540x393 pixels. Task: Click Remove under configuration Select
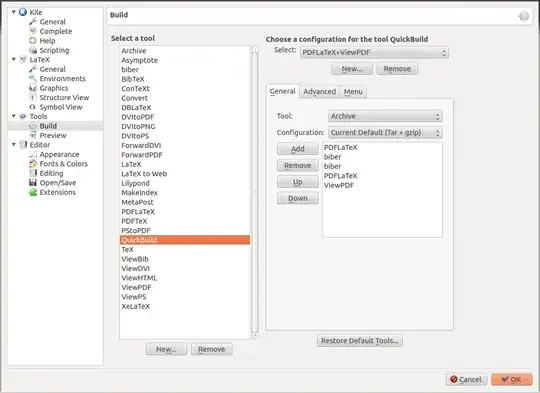tap(397, 69)
